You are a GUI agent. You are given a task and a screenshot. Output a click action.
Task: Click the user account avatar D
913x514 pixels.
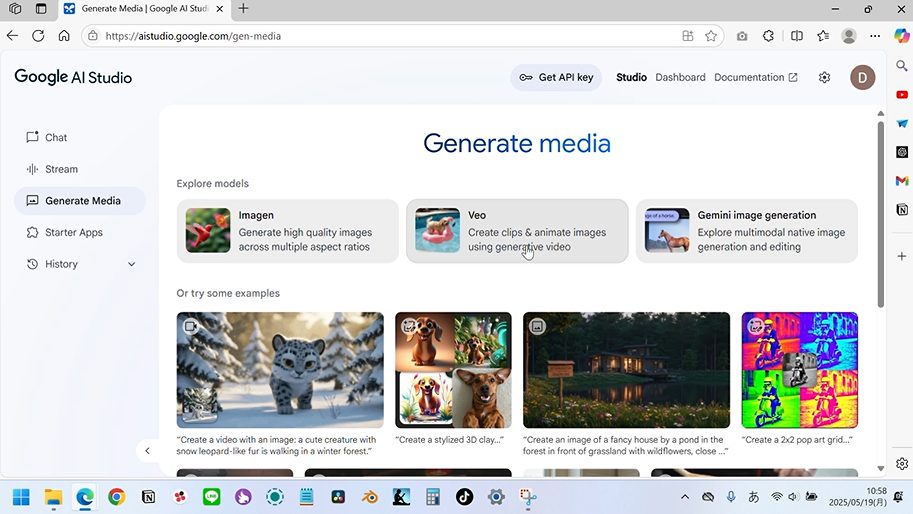[x=862, y=78]
